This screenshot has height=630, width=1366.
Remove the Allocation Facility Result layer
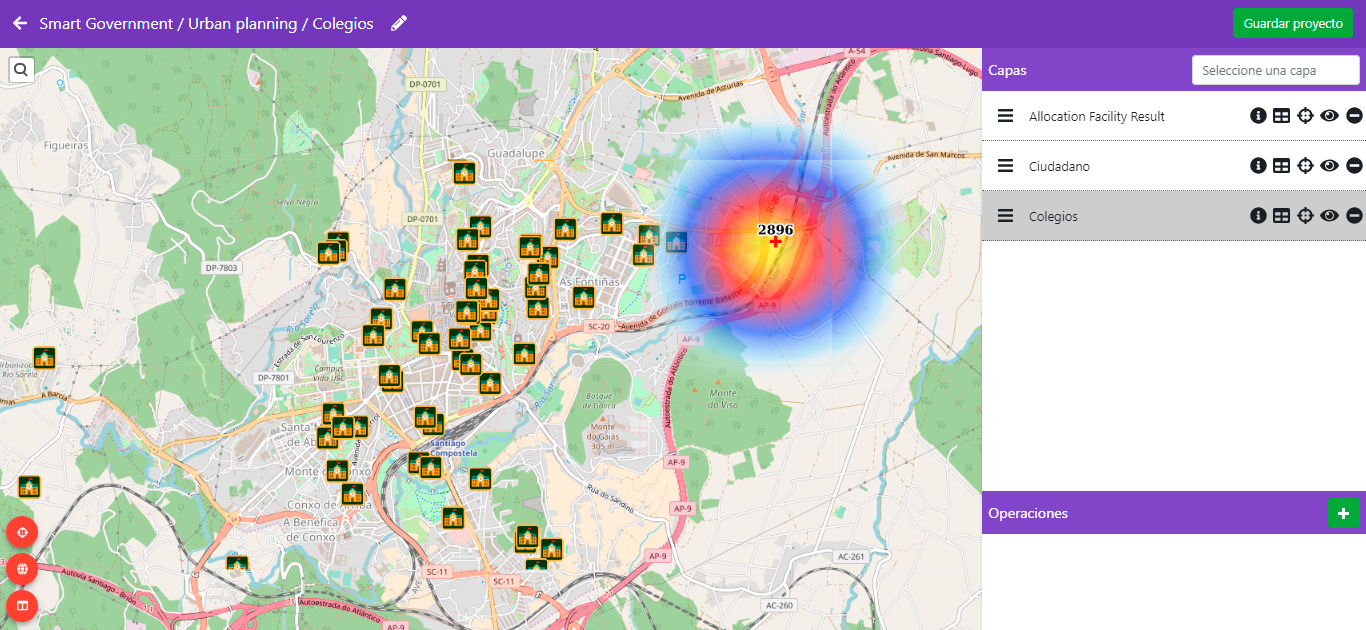(x=1354, y=116)
